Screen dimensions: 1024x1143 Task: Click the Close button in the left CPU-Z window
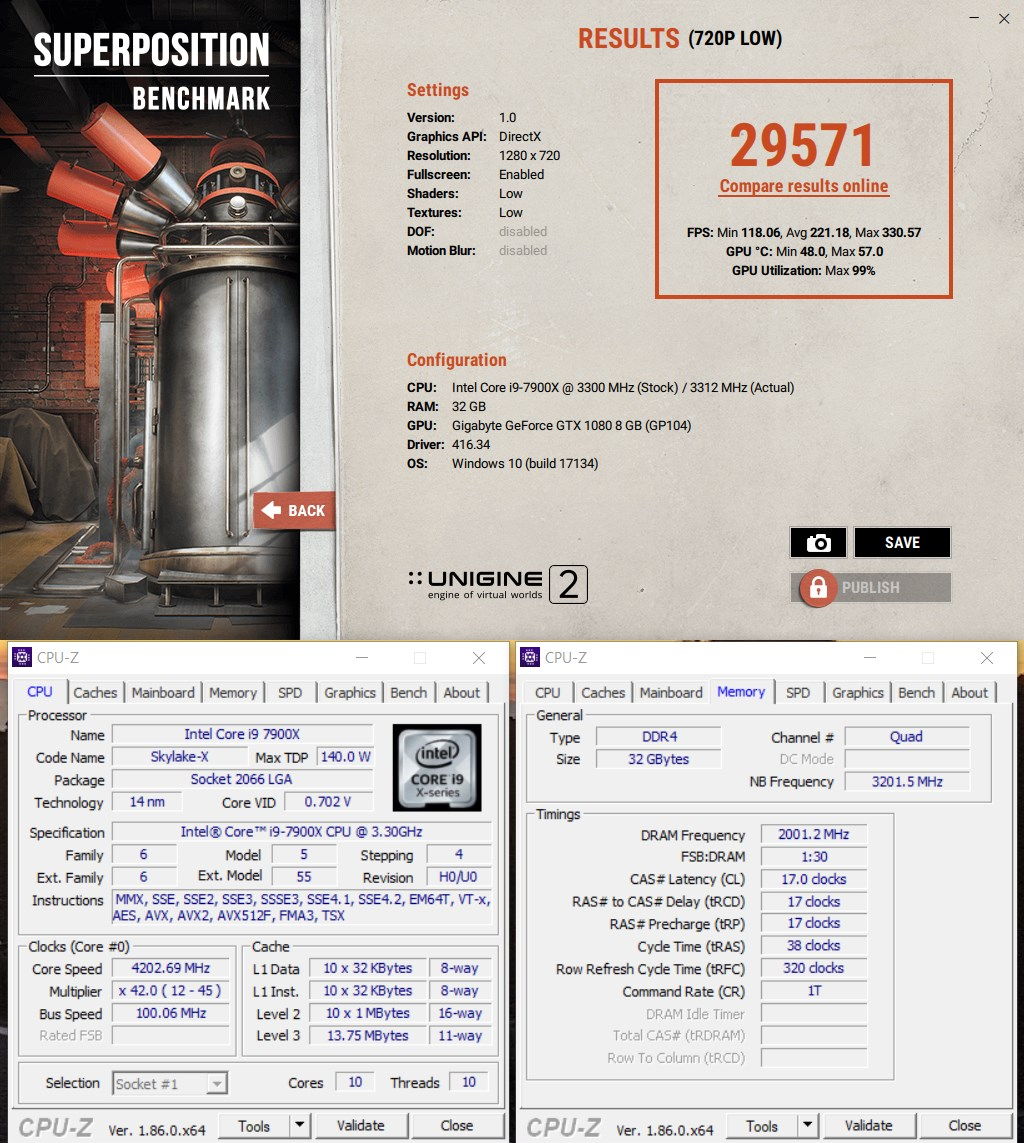click(x=457, y=1126)
